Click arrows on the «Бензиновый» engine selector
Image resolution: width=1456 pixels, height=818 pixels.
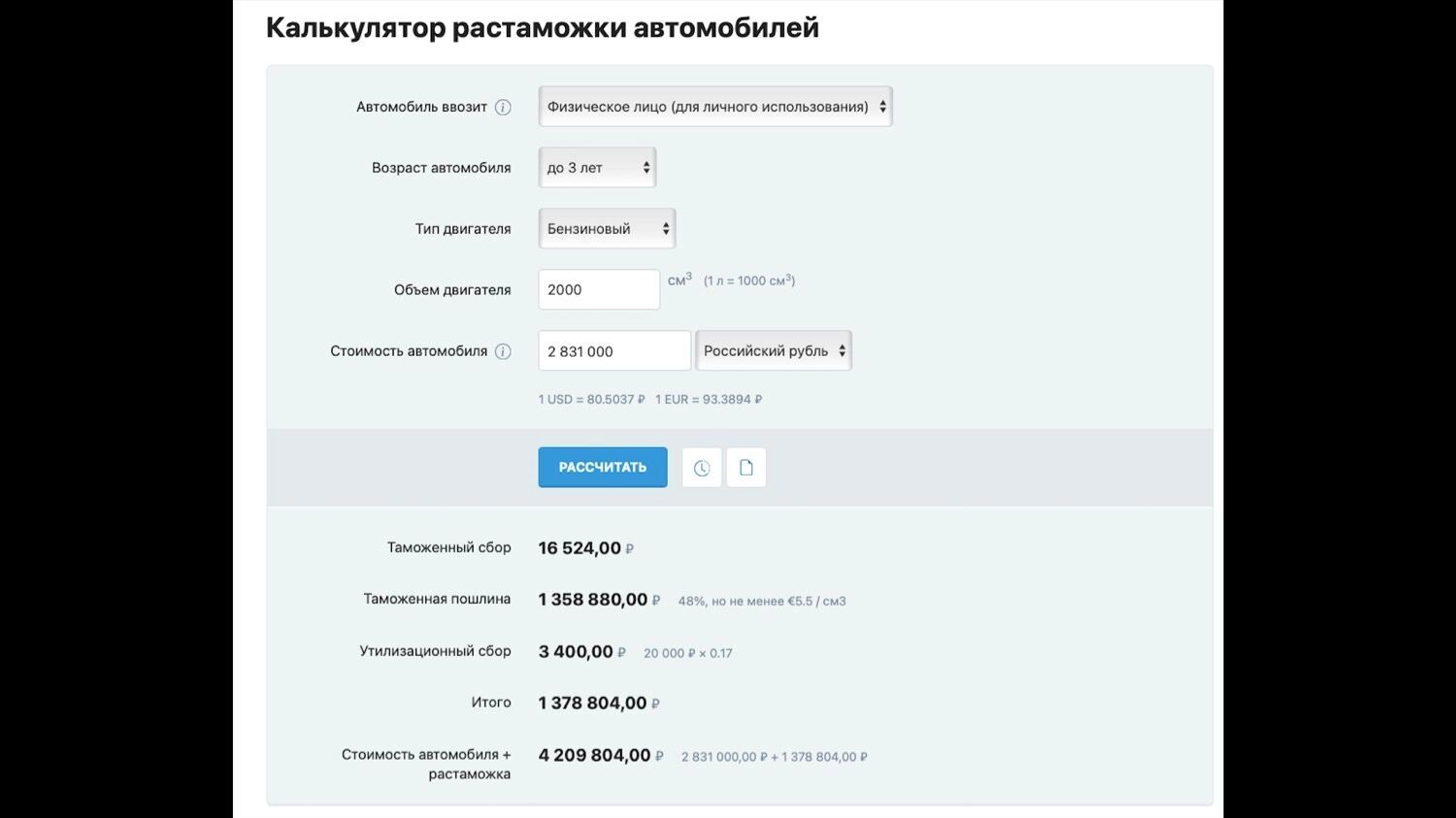point(665,228)
